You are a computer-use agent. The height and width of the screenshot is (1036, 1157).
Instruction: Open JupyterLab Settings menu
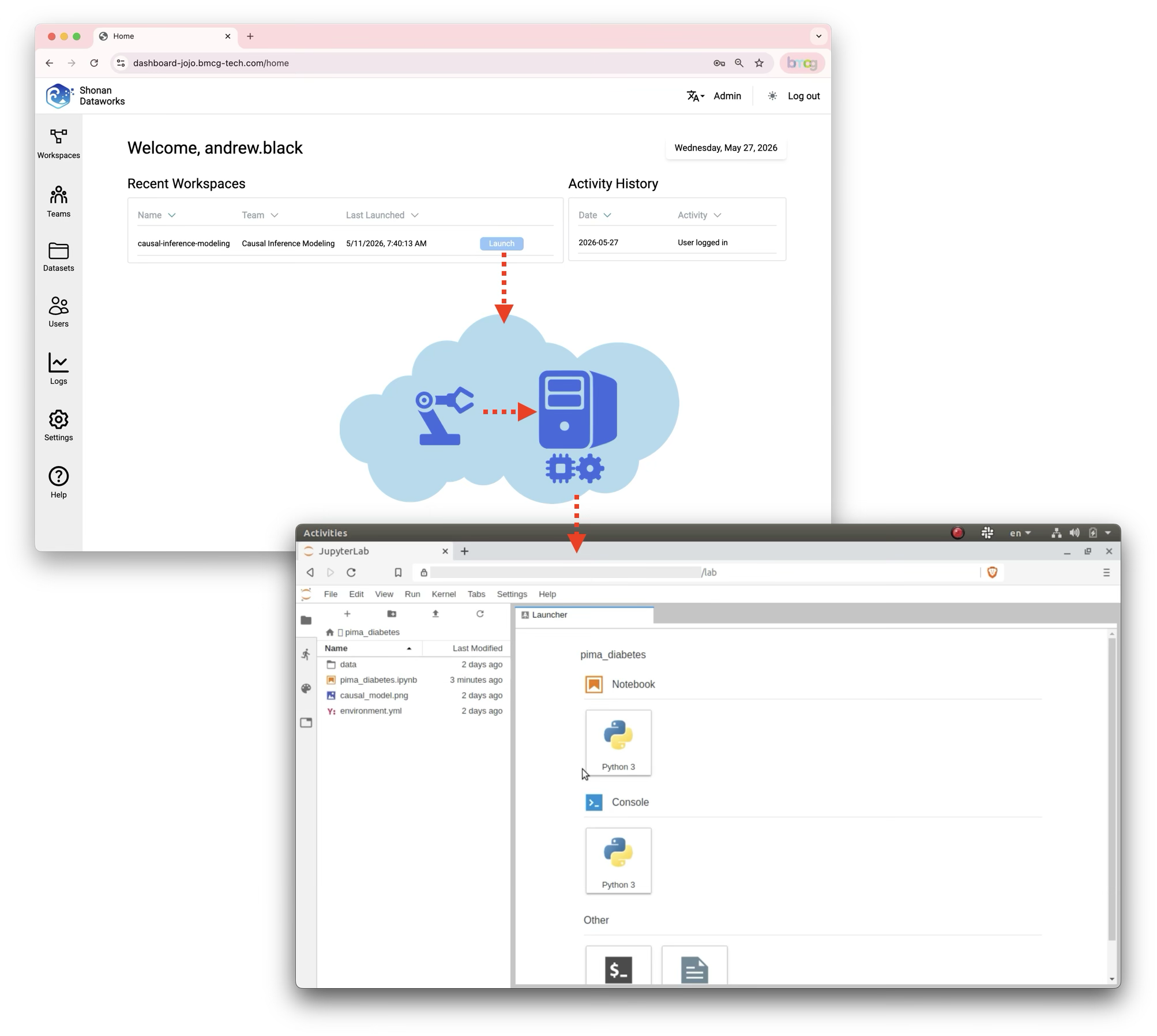pos(512,594)
